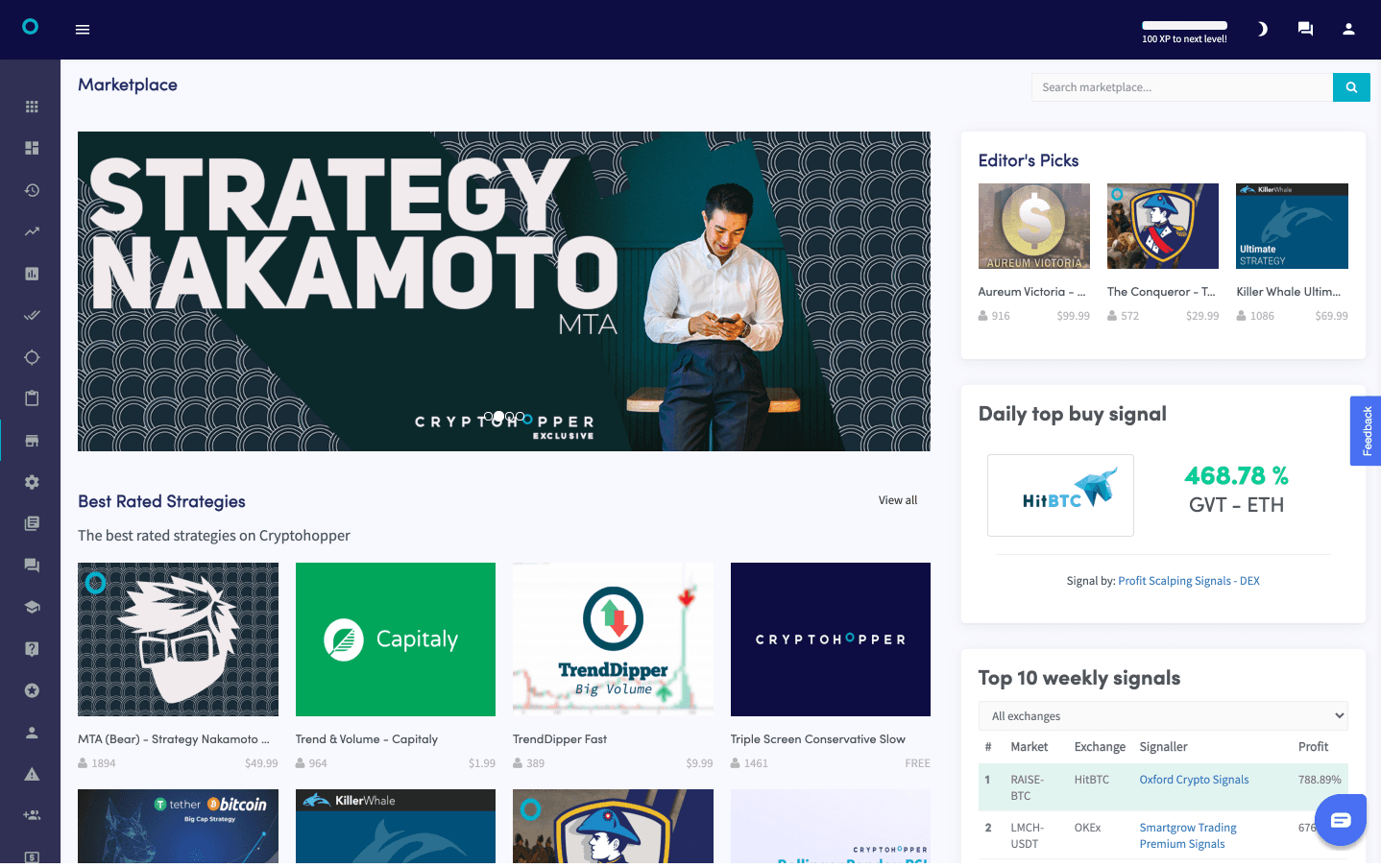1381x868 pixels.
Task: Open the trade history clock icon in sidebar
Action: point(32,190)
